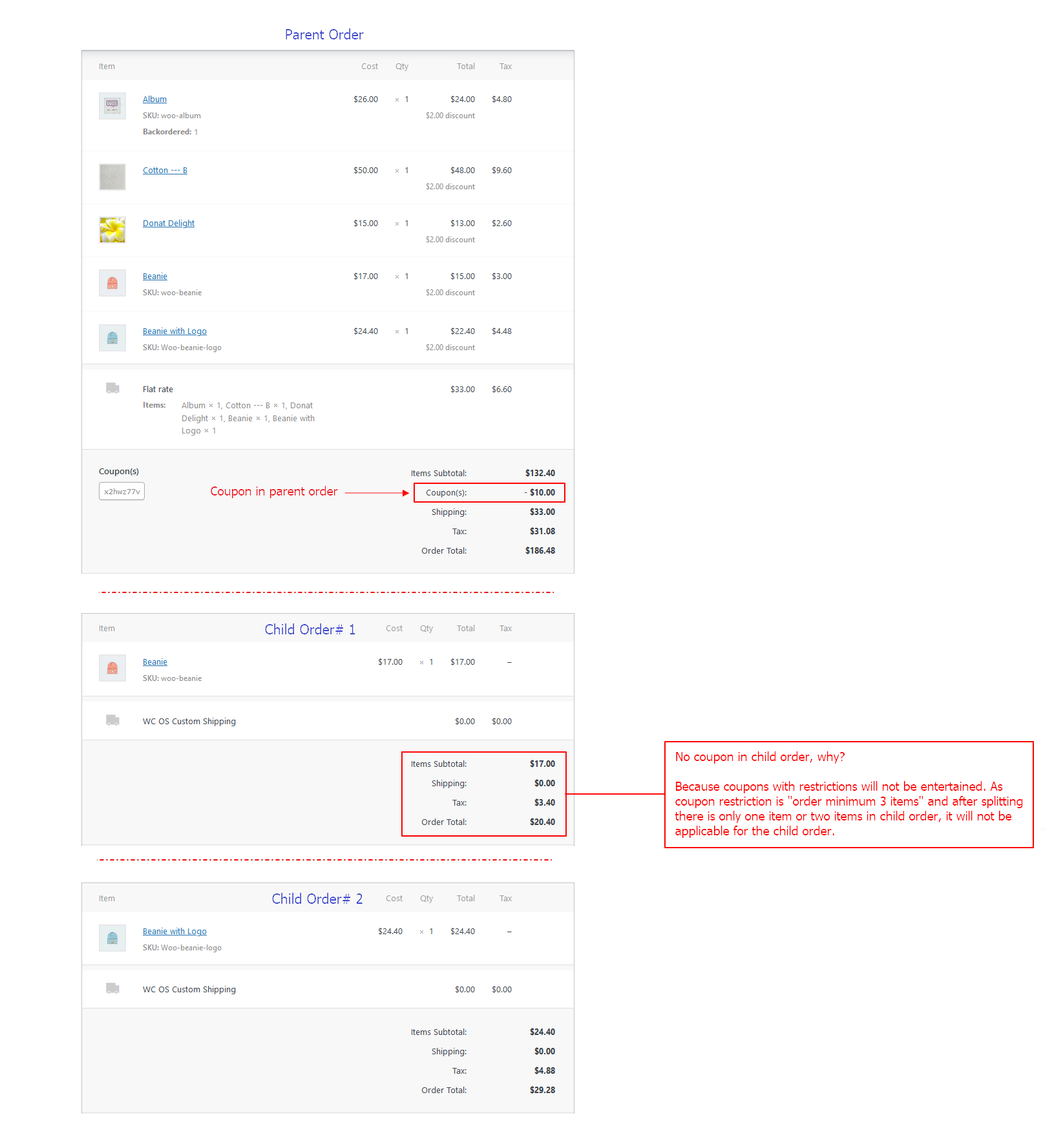Click the shipping truck icon in Child Order #1
This screenshot has width=1063, height=1148.
[112, 720]
